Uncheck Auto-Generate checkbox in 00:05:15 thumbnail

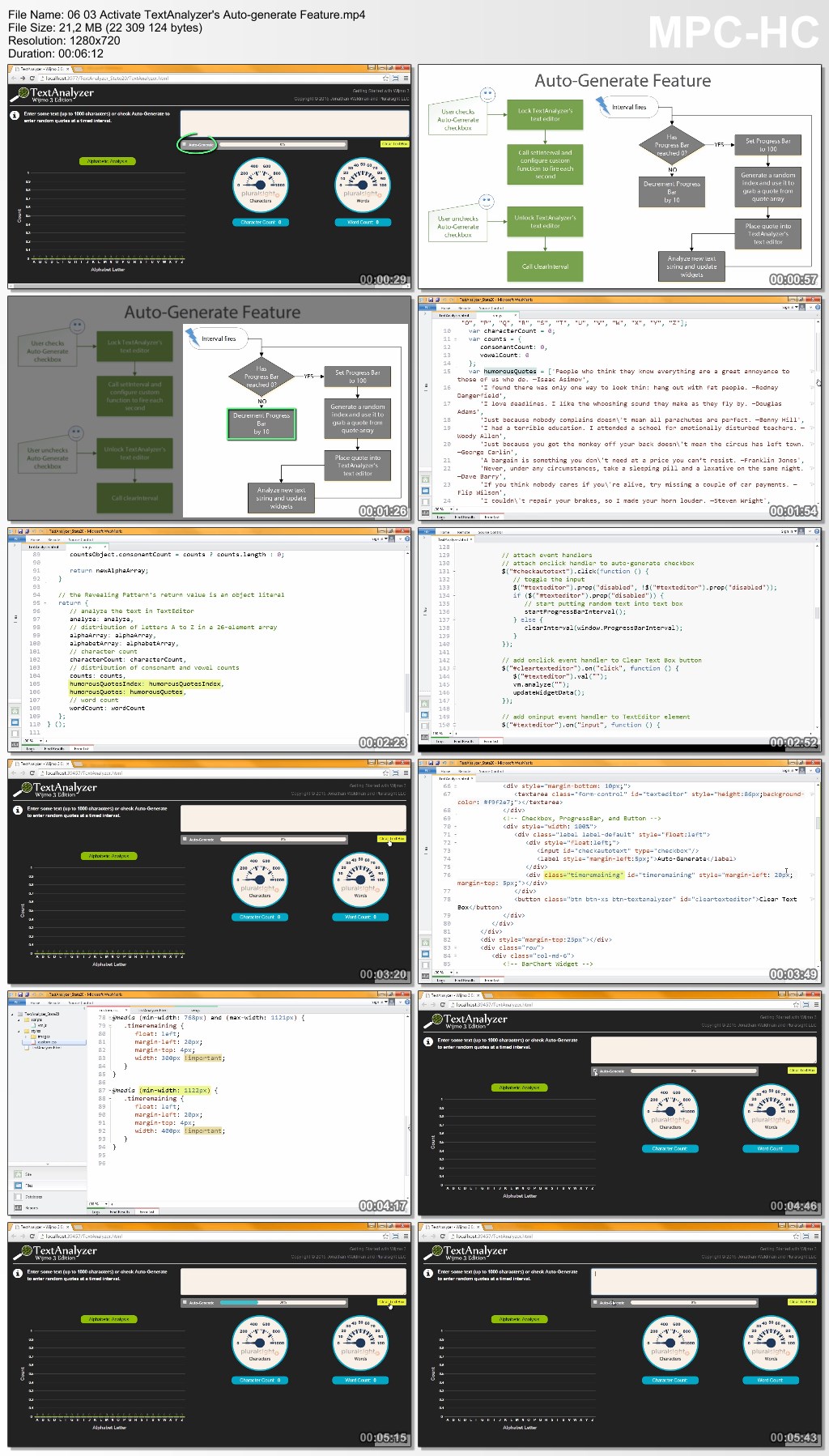pos(185,1302)
